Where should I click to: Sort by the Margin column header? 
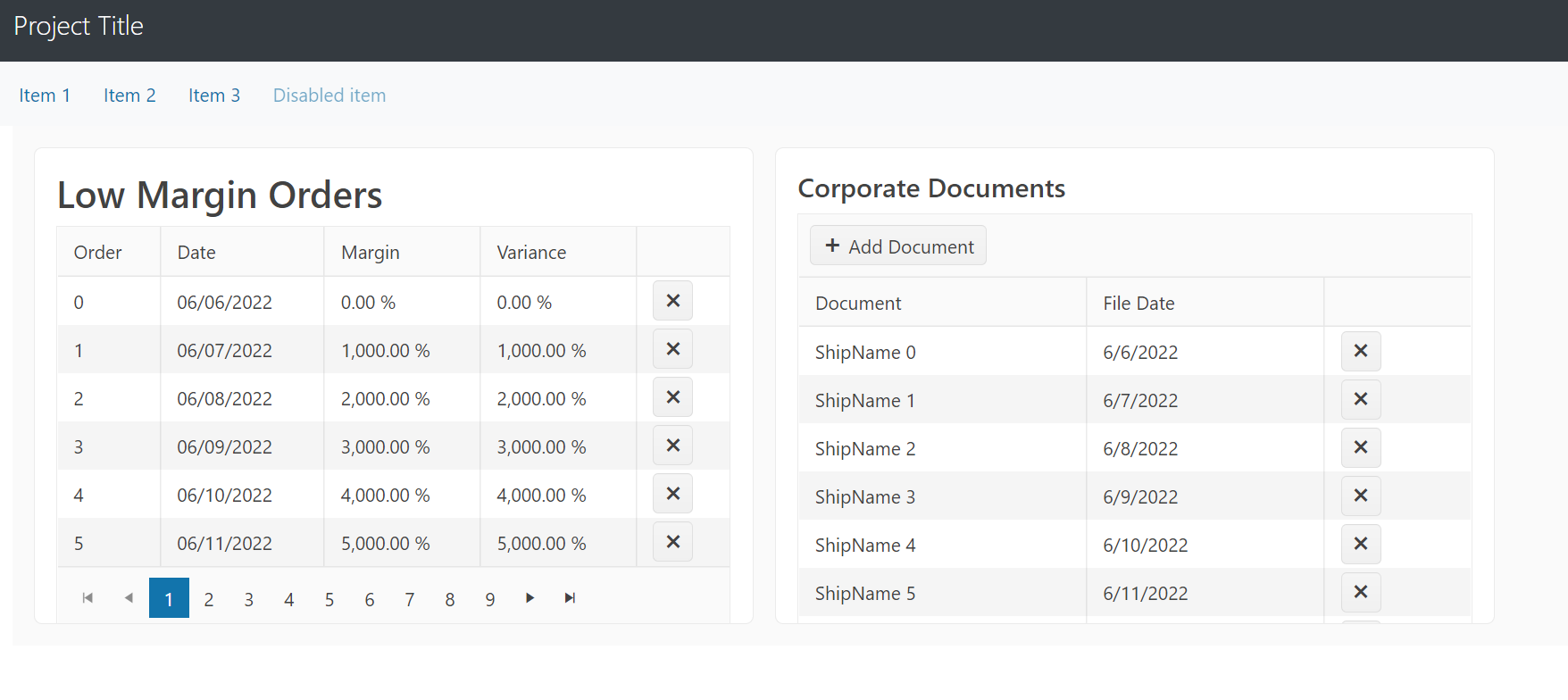coord(371,253)
